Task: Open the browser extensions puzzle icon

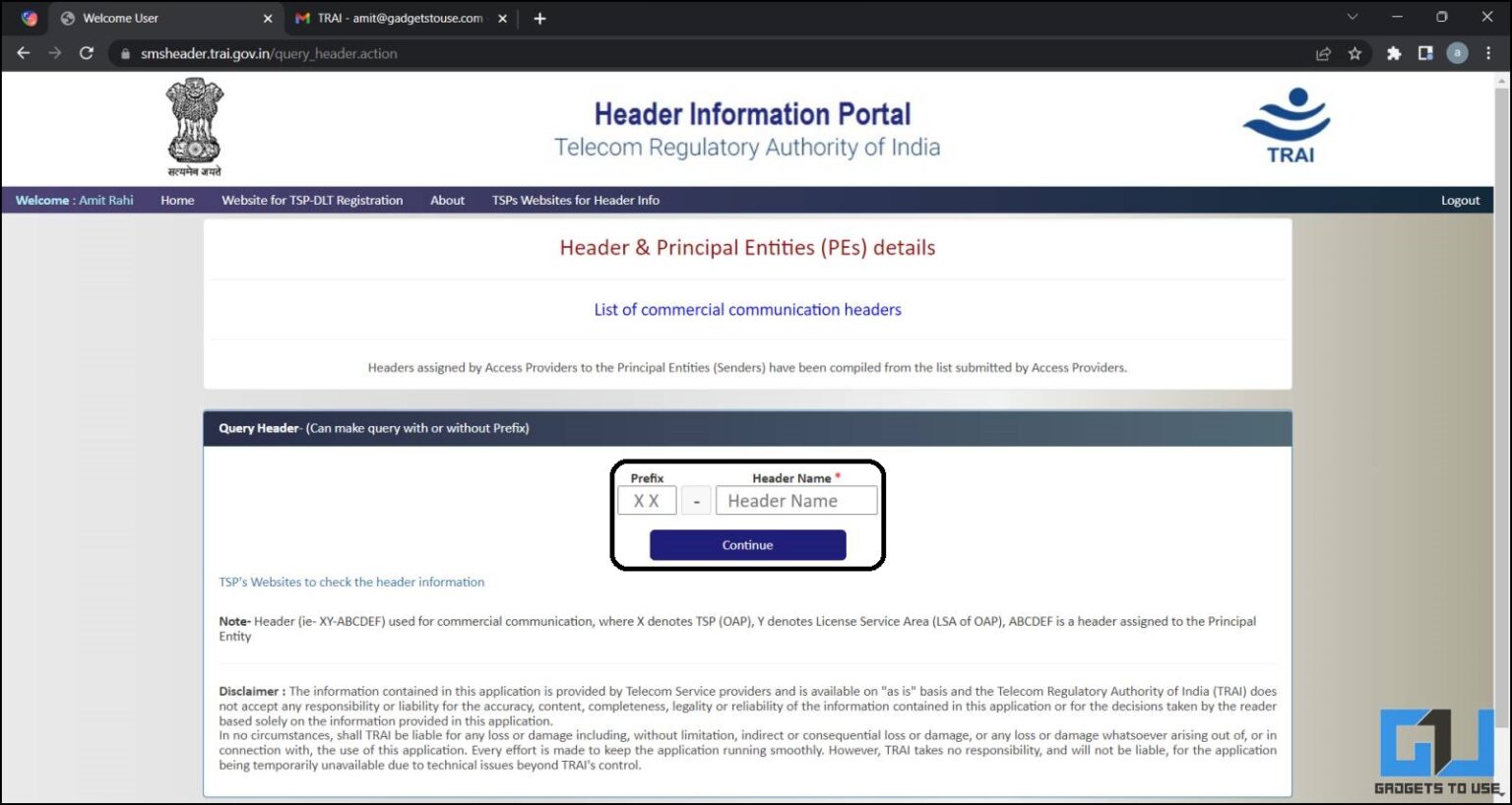Action: [x=1394, y=53]
